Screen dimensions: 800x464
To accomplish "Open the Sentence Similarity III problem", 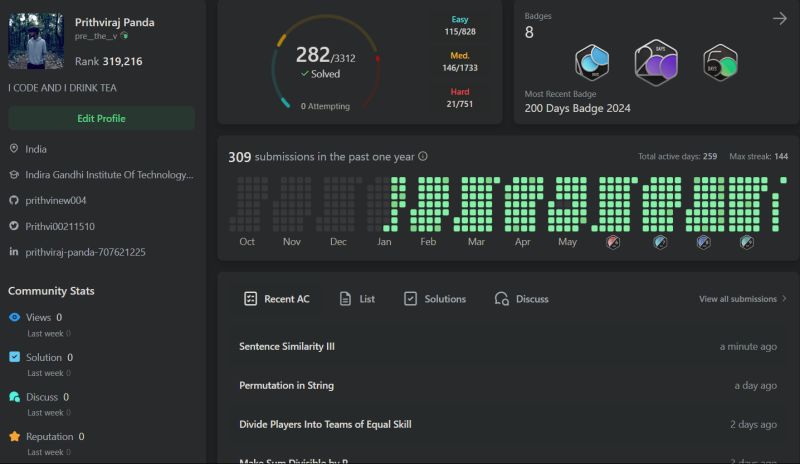I will coord(287,346).
